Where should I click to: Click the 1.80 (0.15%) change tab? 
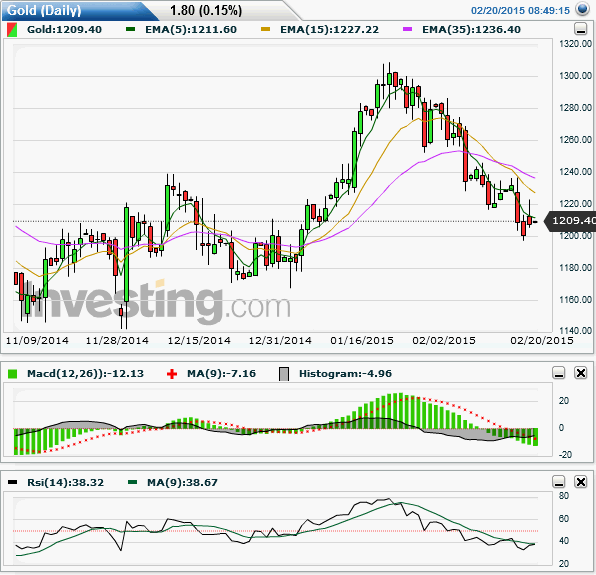[x=206, y=10]
